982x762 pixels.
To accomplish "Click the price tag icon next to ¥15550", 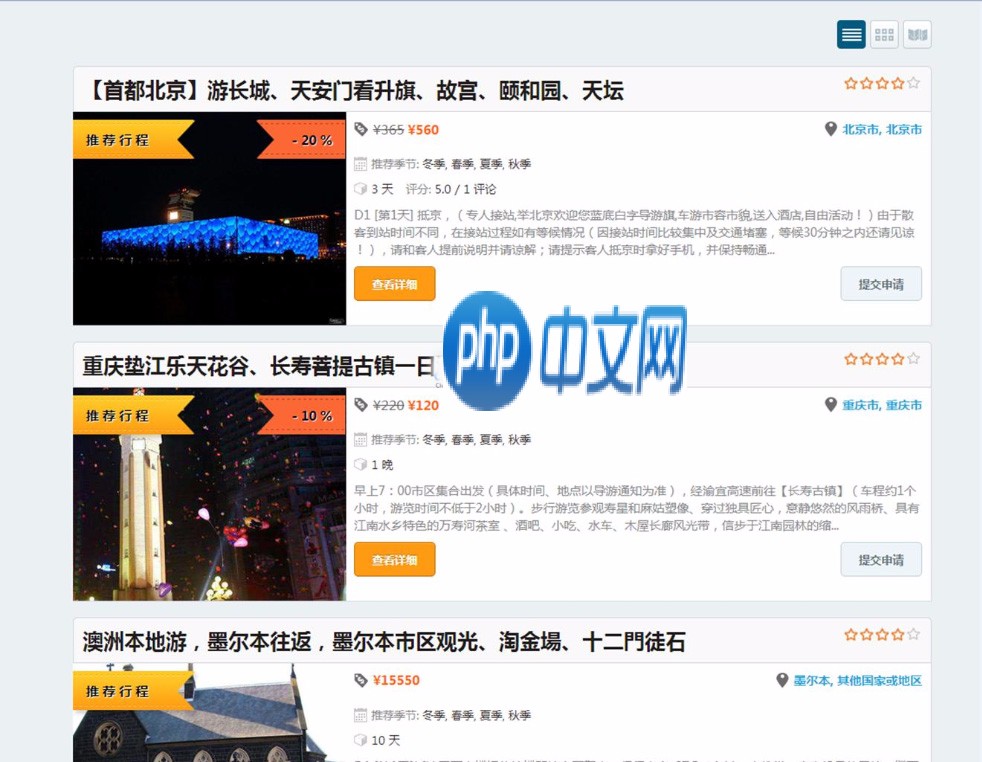I will pos(361,681).
